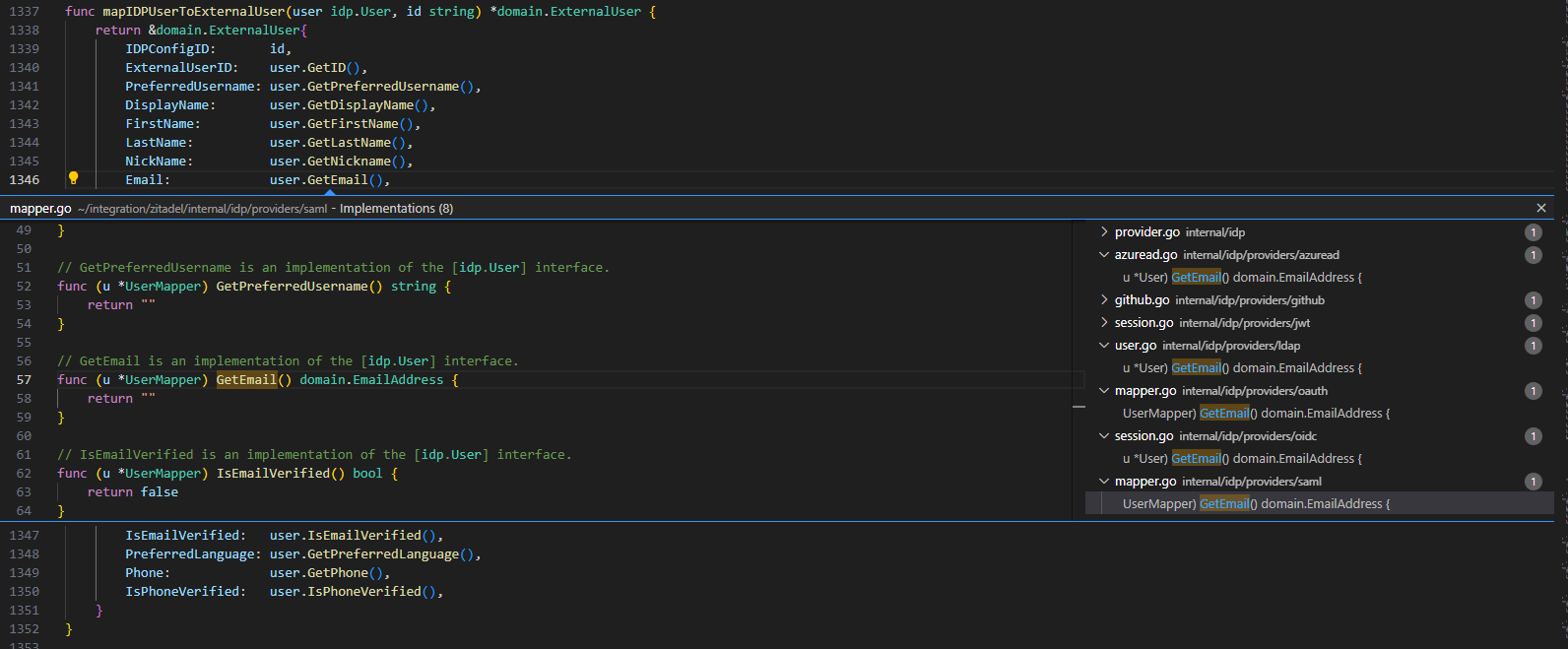Click GetEmail function name on line 57

pos(246,380)
